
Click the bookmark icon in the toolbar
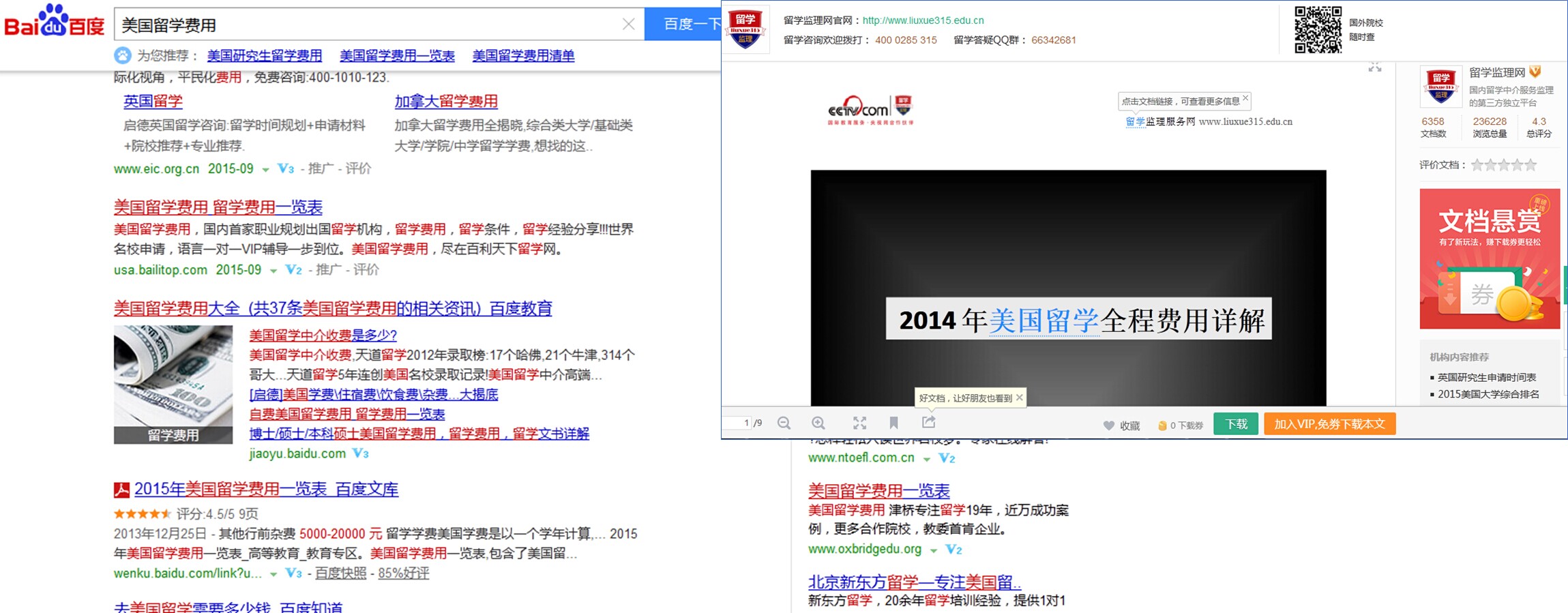point(893,423)
